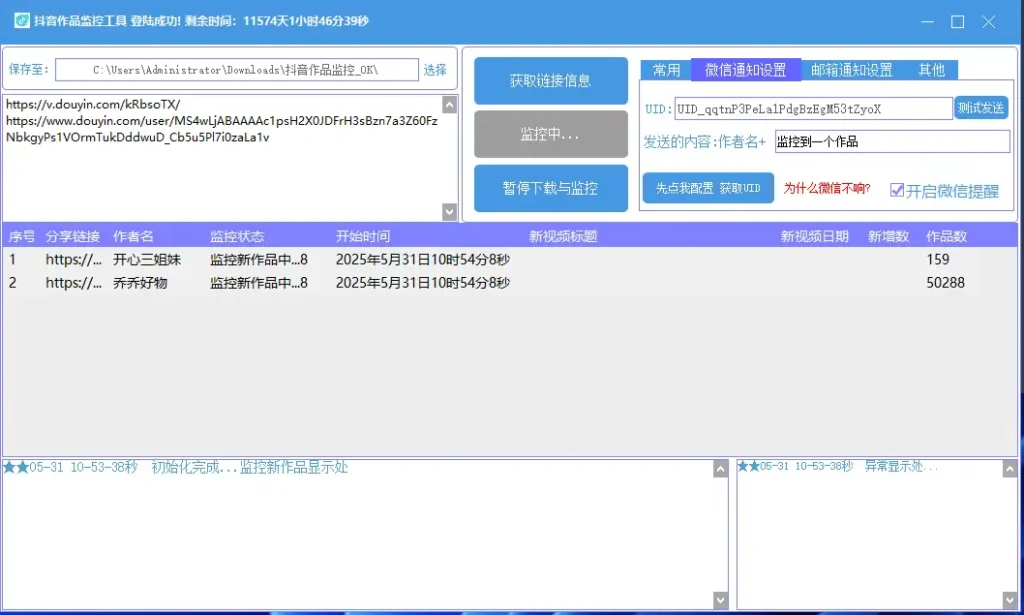Switch to the 常用 tab

coord(666,70)
